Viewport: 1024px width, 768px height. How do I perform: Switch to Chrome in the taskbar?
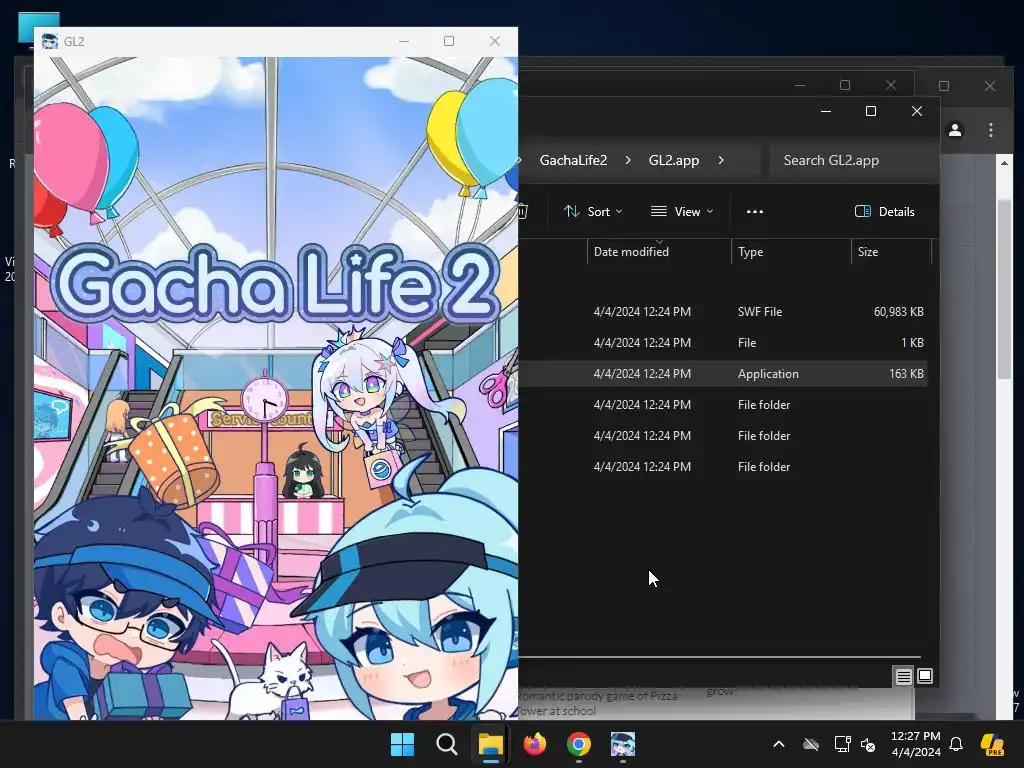coord(579,744)
